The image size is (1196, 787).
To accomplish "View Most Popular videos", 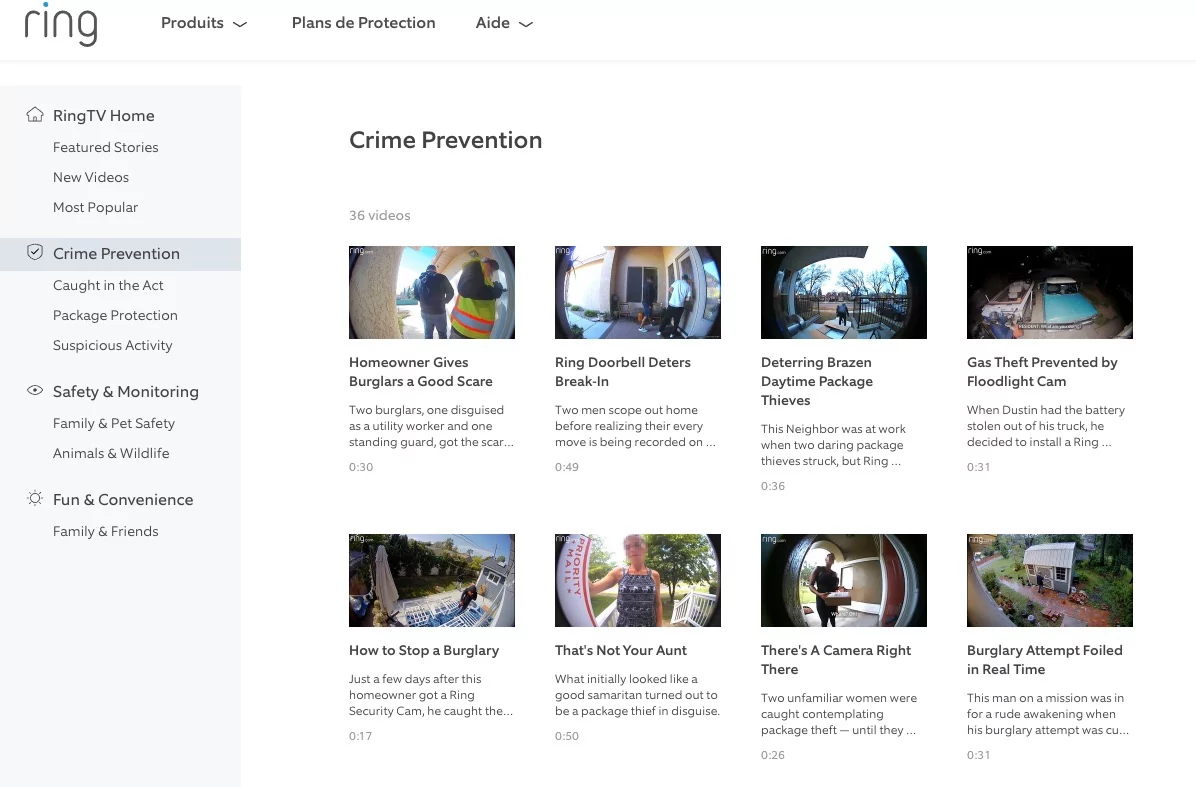I will tap(95, 207).
